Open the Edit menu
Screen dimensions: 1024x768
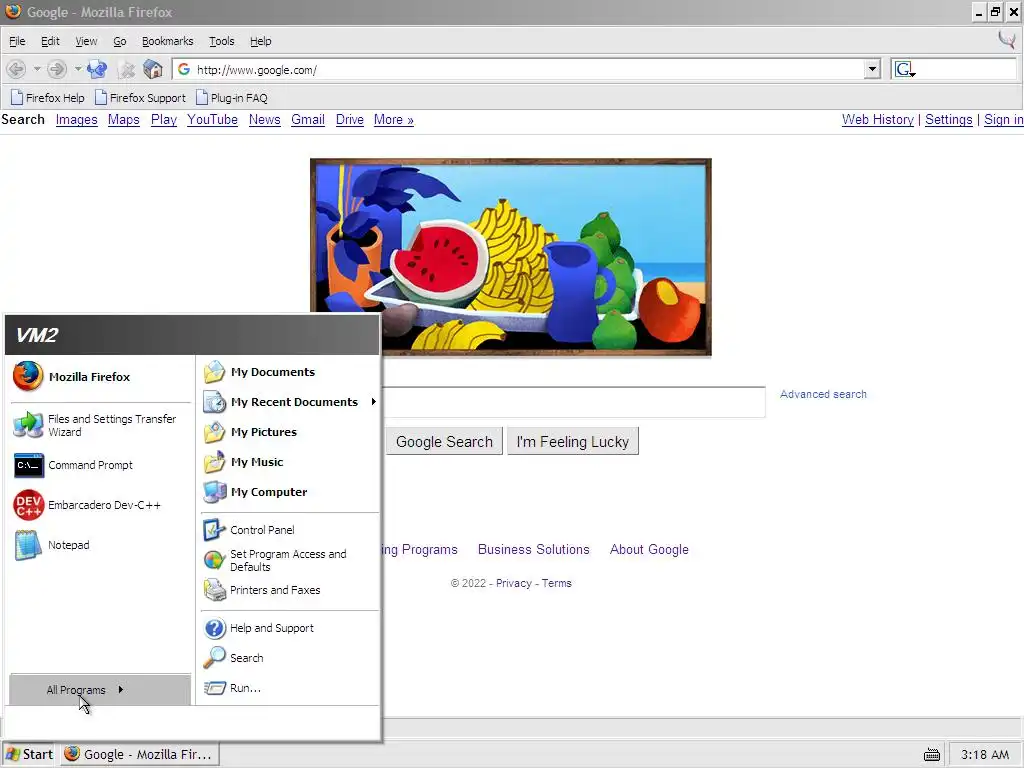coord(50,41)
